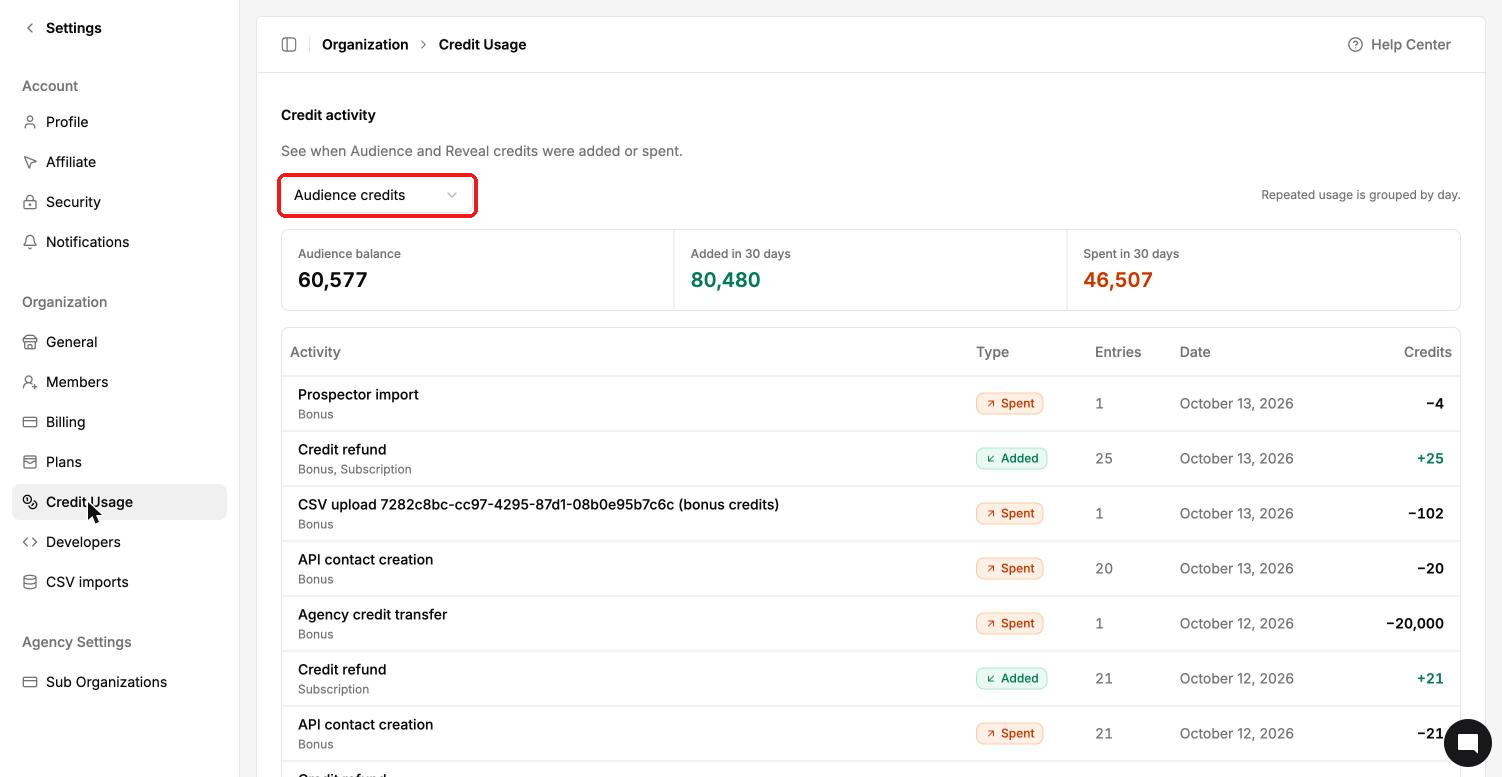Screen dimensions: 1502x777
Task: Toggle the sidebar panel icon
Action: [289, 44]
